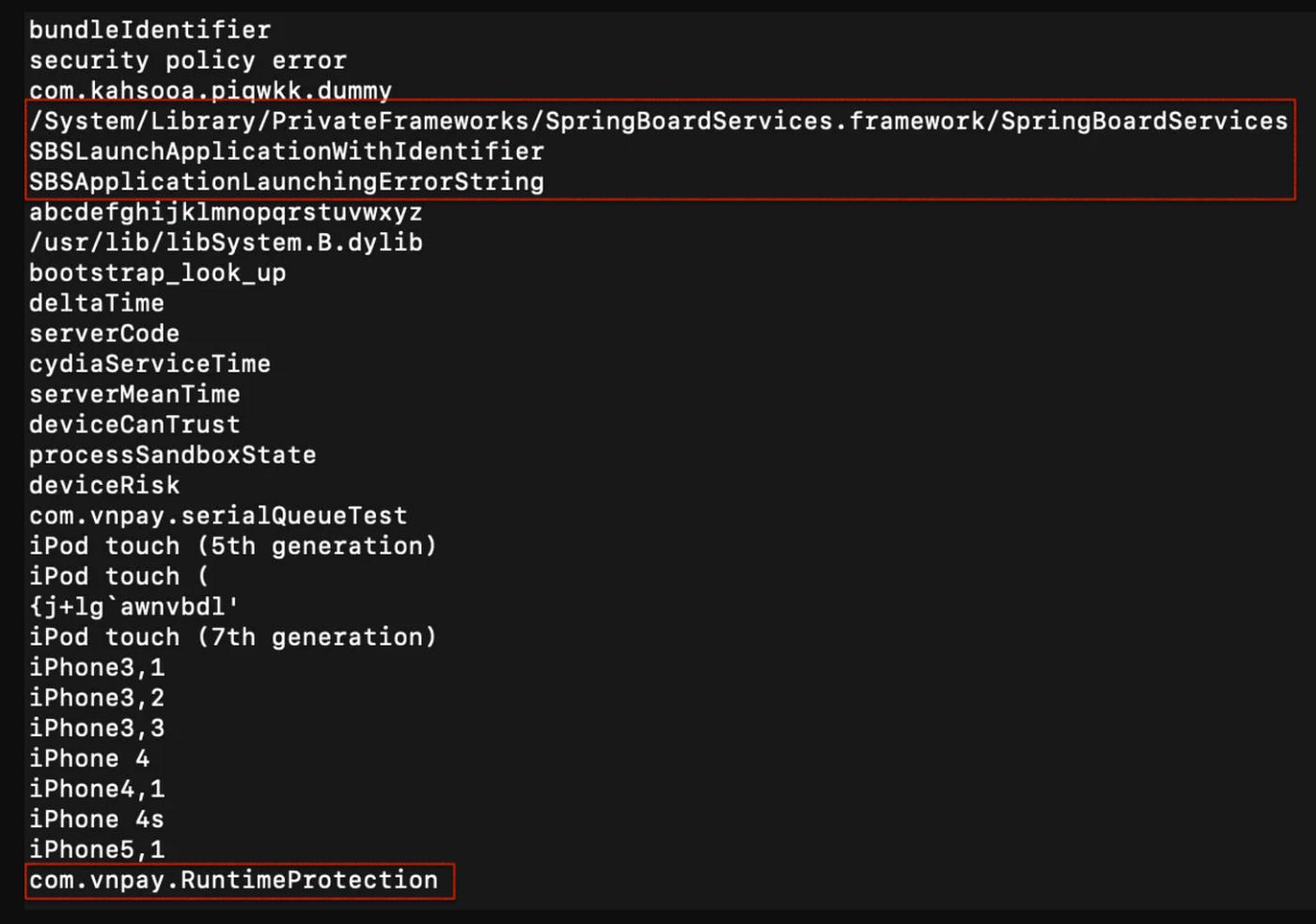Click the bootstrap_look_up line

click(157, 273)
